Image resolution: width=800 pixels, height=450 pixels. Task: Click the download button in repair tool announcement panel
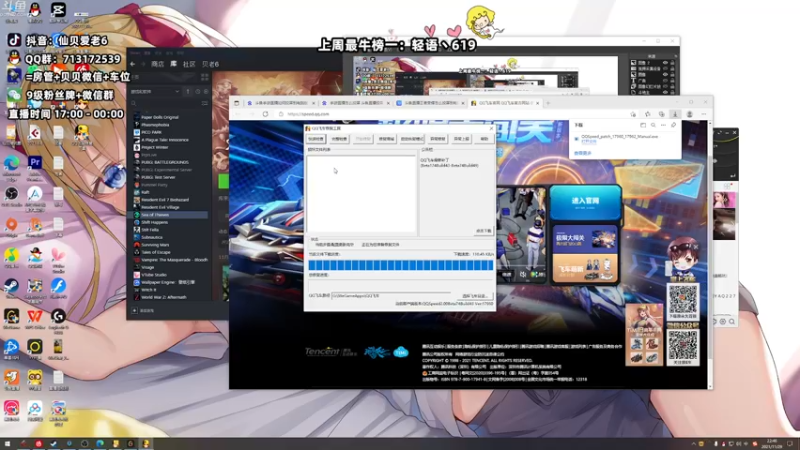[x=483, y=231]
